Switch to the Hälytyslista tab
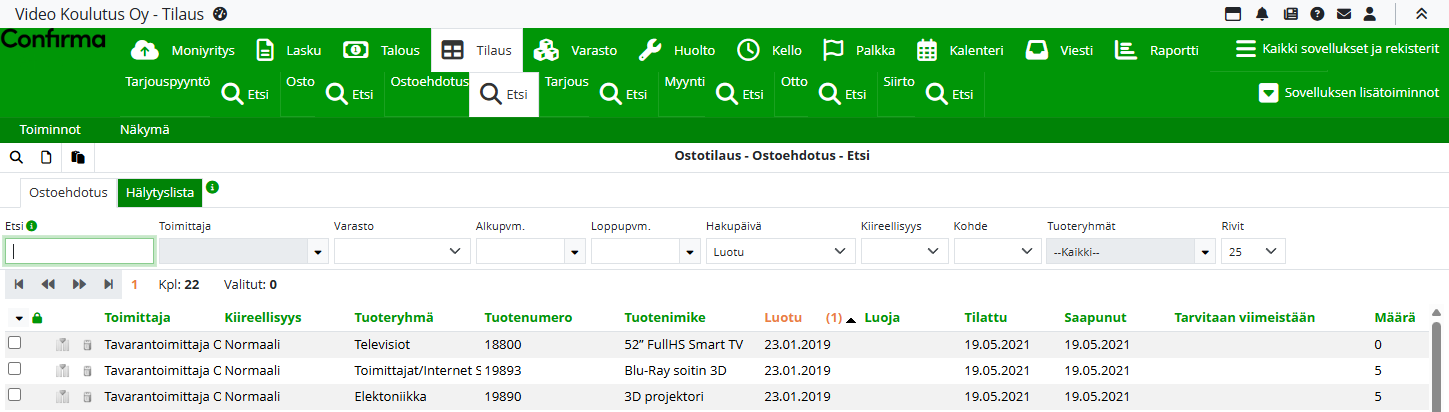This screenshot has width=1449, height=412. tap(160, 192)
